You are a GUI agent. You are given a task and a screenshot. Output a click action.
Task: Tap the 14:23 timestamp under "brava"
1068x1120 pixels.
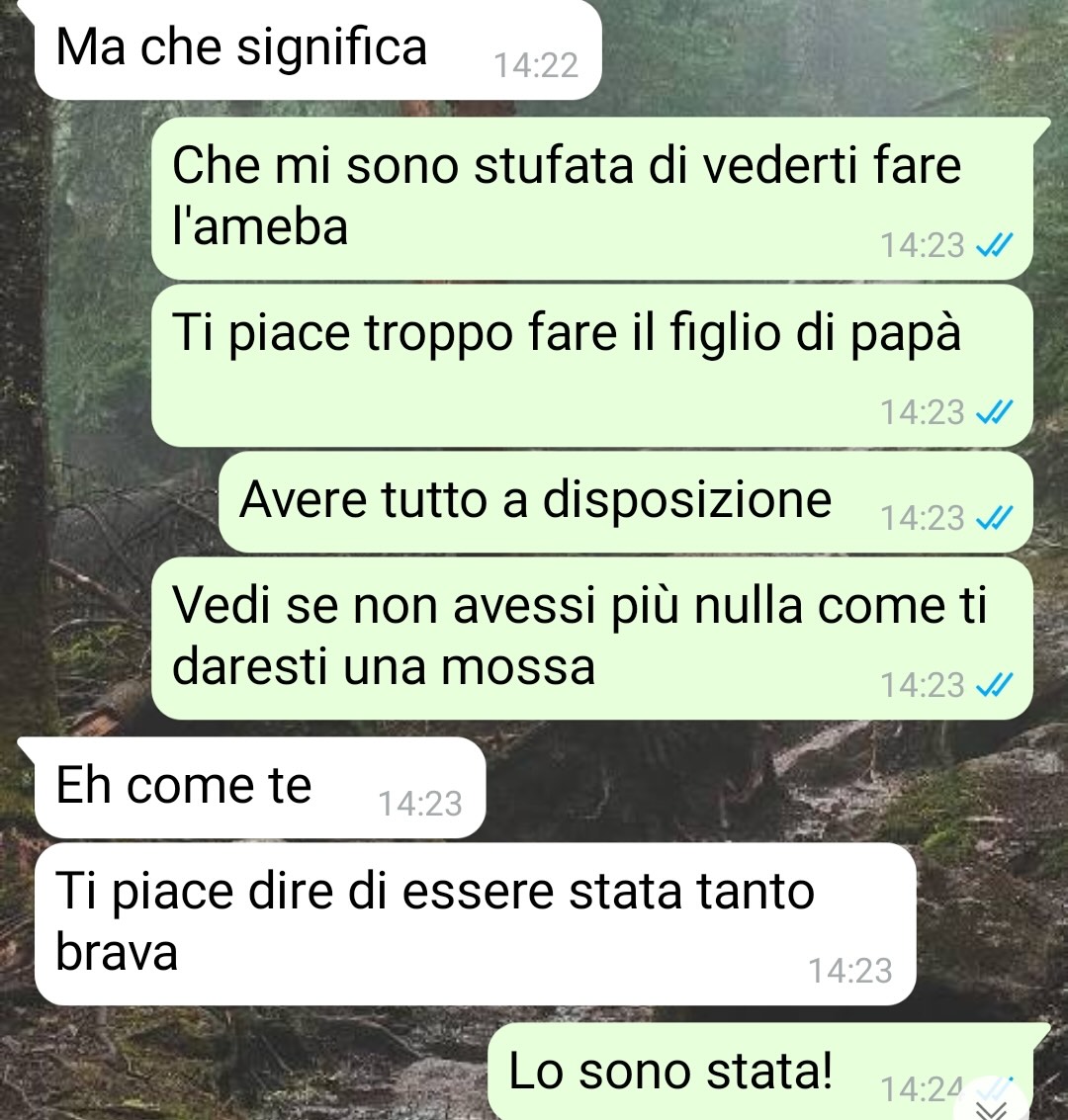click(850, 972)
